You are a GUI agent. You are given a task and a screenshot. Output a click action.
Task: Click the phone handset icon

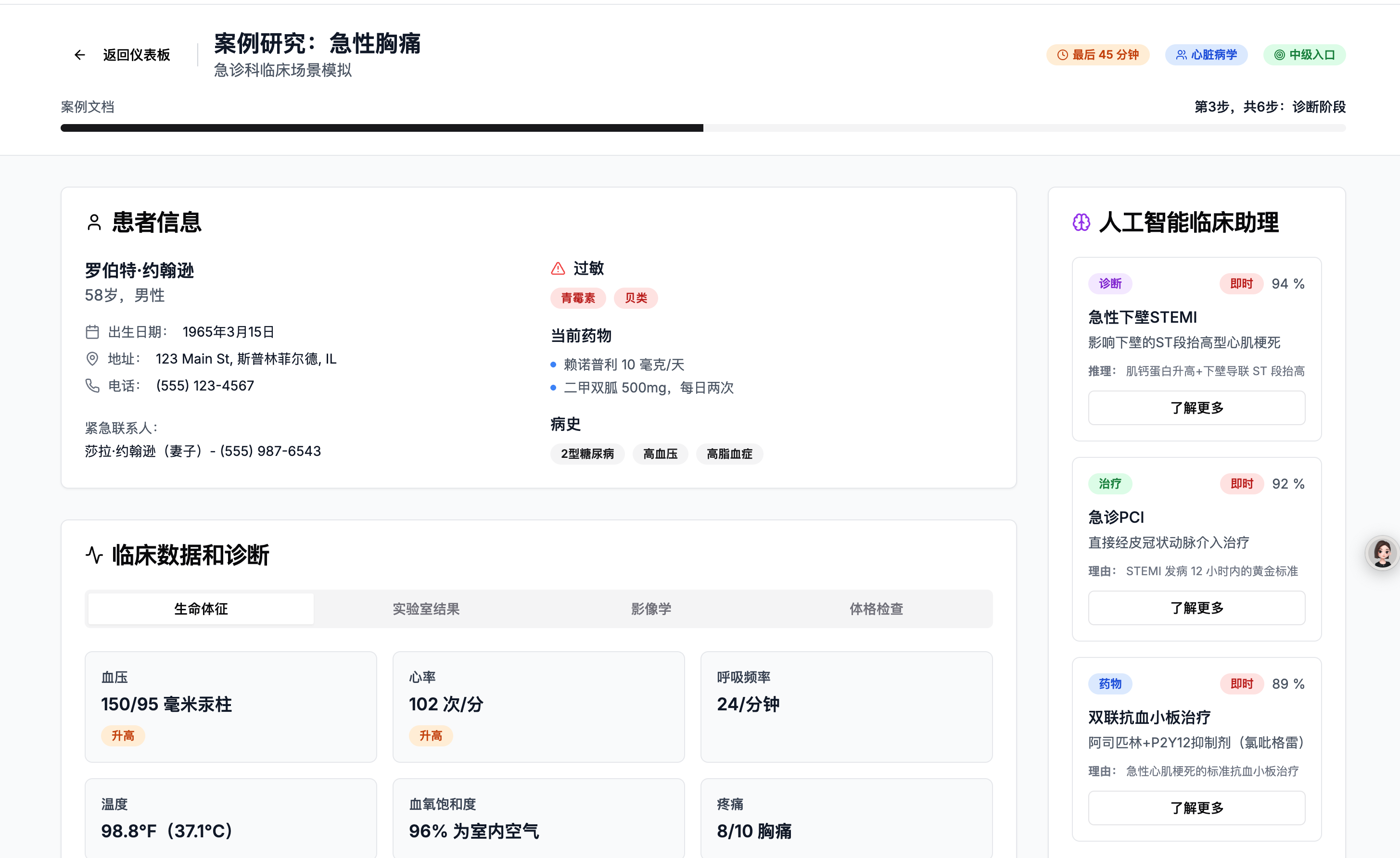pyautogui.click(x=92, y=386)
